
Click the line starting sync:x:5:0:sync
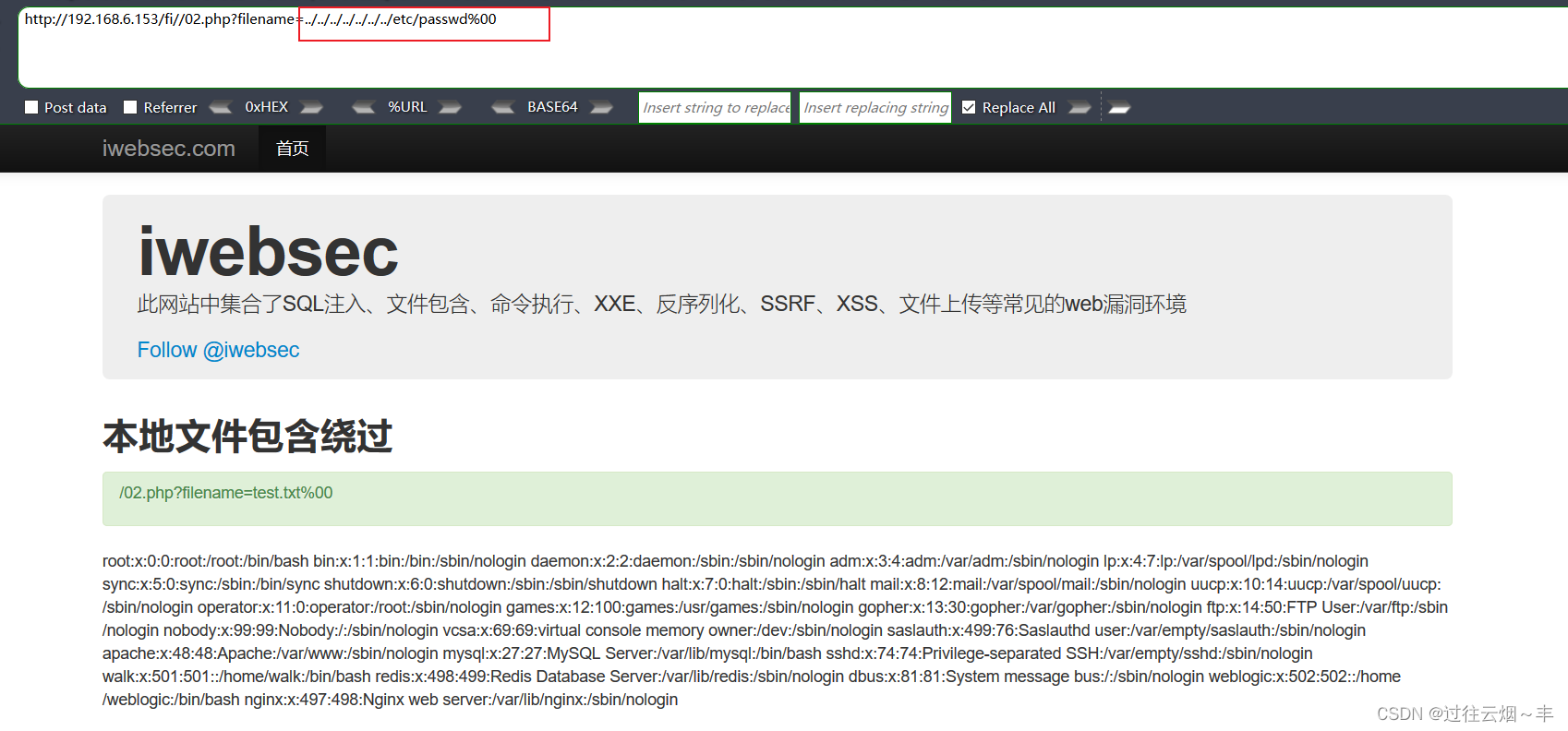[x=771, y=584]
